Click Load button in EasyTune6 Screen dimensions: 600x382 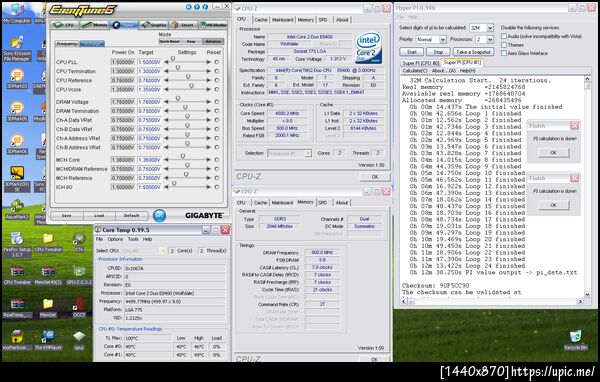click(99, 215)
